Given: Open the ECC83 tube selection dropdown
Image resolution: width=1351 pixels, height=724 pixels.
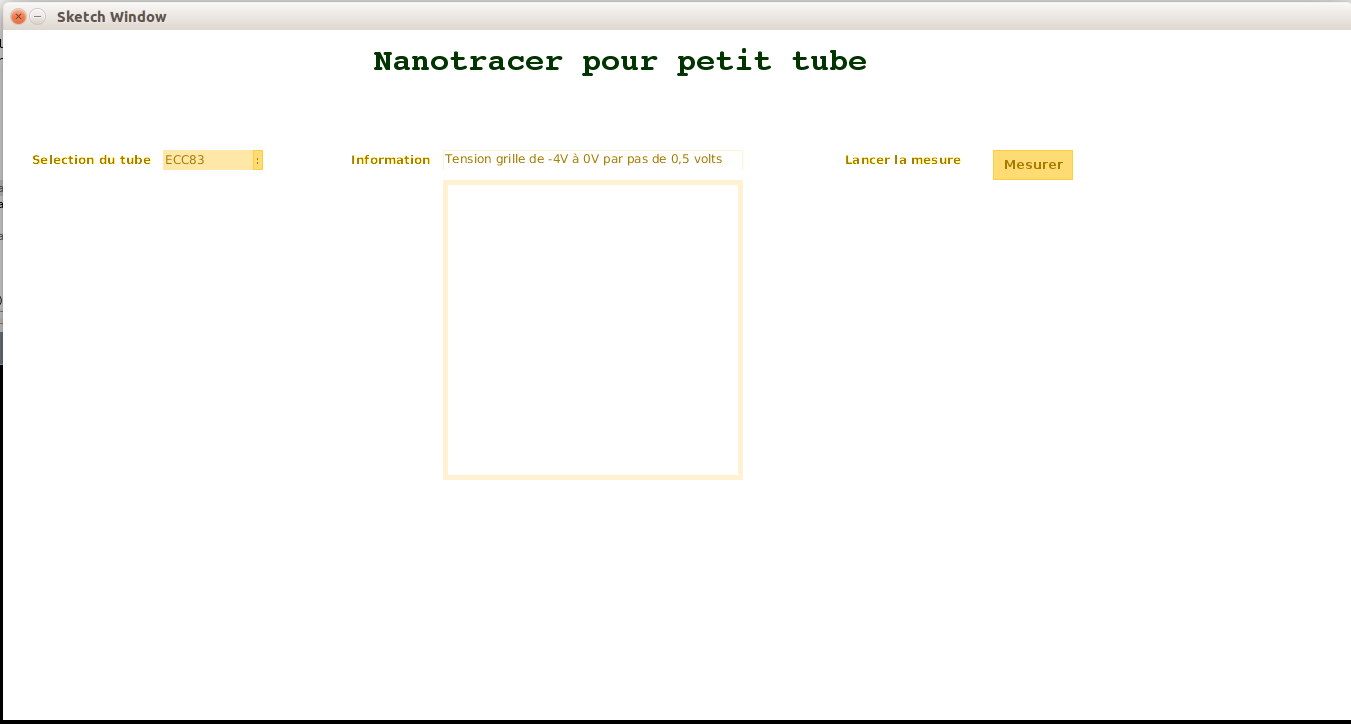Looking at the screenshot, I should pos(212,160).
